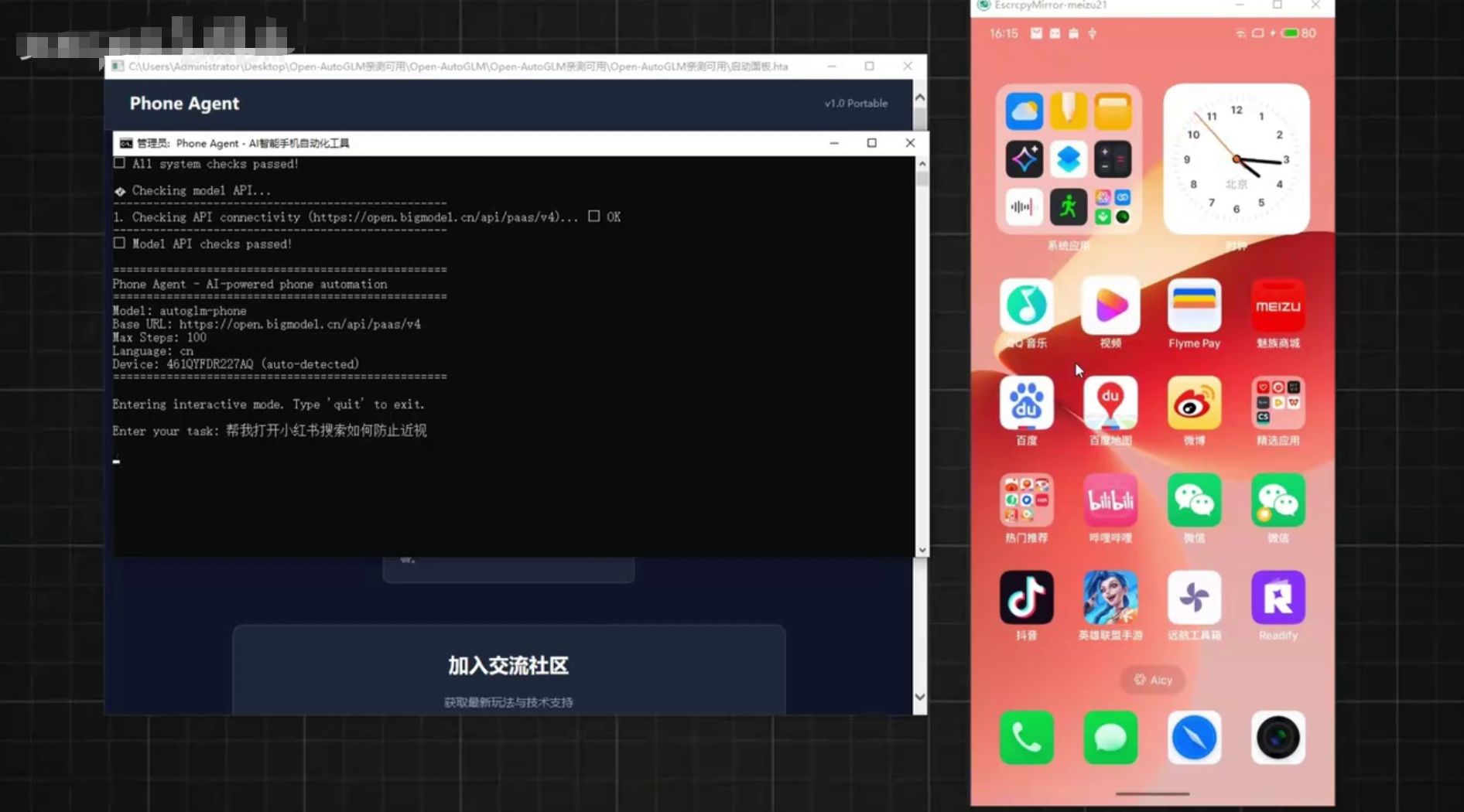The width and height of the screenshot is (1464, 812).
Task: Open the Baidu Maps app
Action: coord(1110,403)
